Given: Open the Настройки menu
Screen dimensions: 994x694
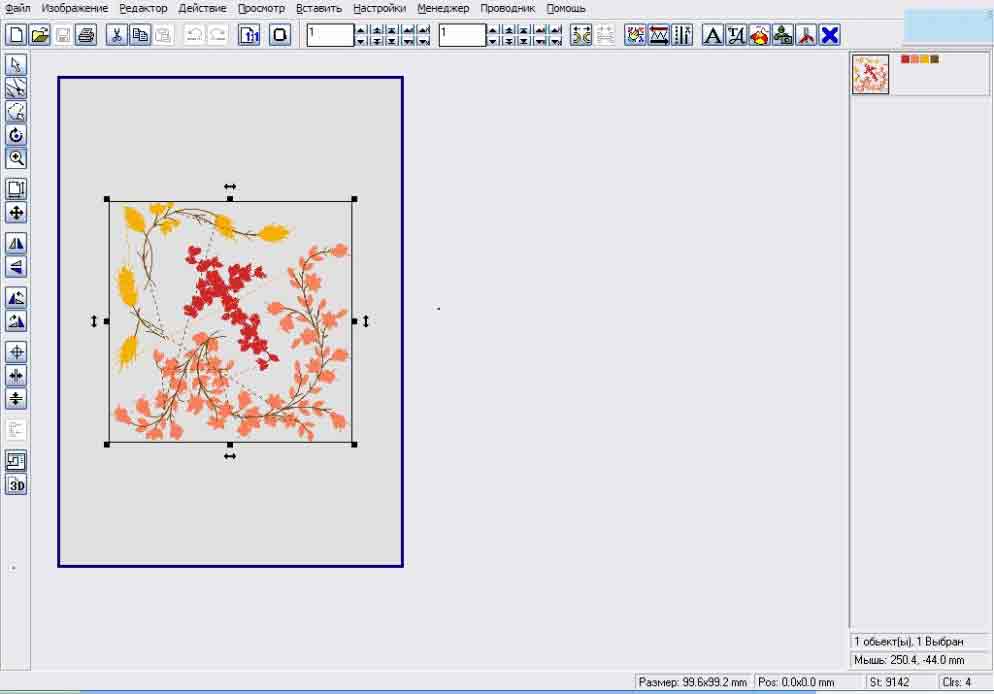Looking at the screenshot, I should tap(379, 8).
